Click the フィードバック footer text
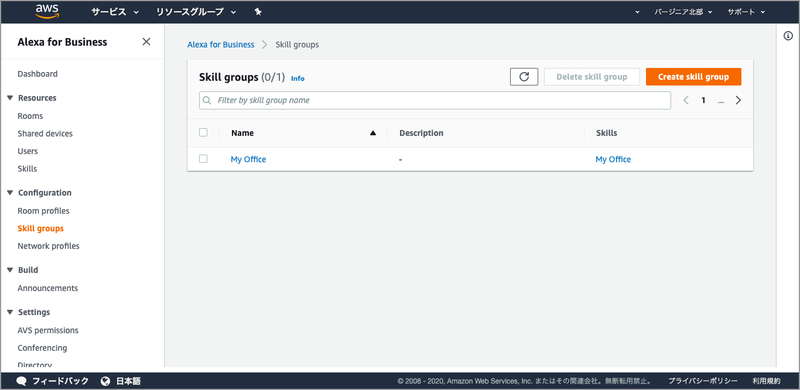Viewport: 800px width, 390px height. [61, 381]
